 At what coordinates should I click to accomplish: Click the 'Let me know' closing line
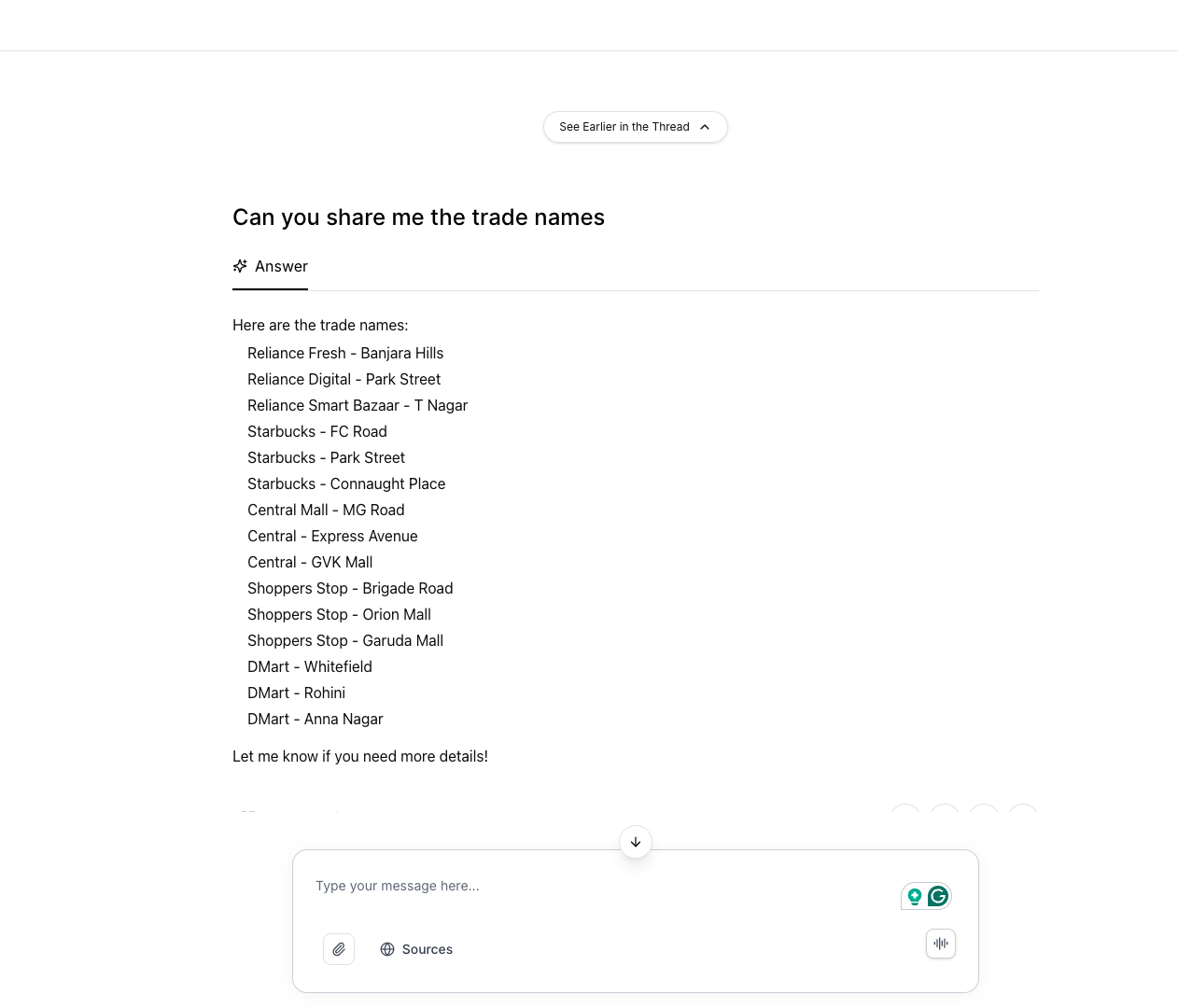click(360, 756)
